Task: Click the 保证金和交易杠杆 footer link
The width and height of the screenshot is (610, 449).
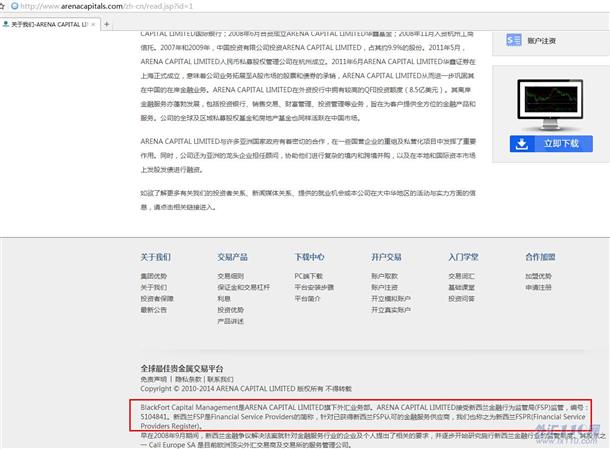Action: 244,287
